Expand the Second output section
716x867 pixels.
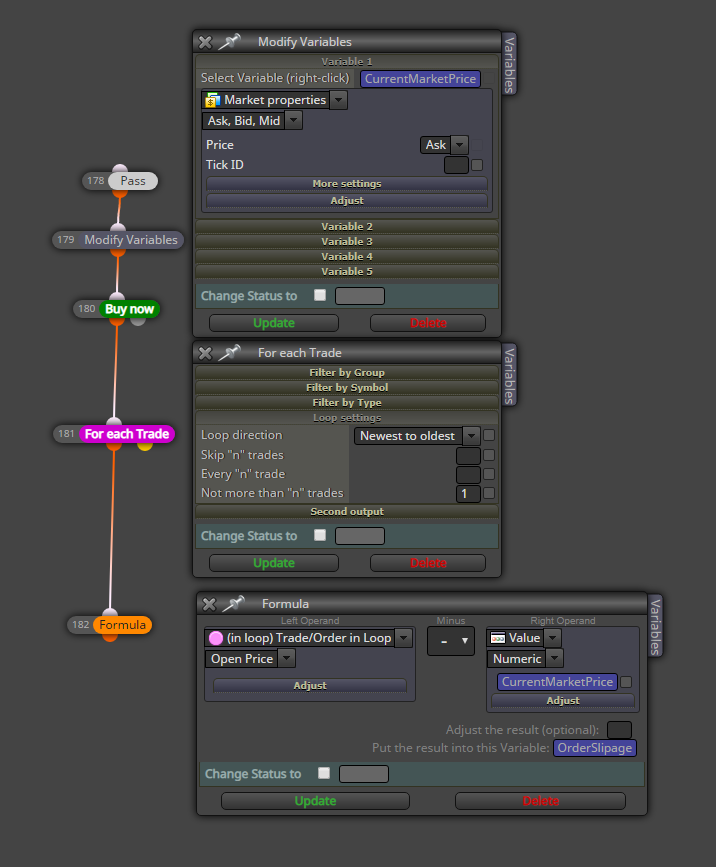347,511
